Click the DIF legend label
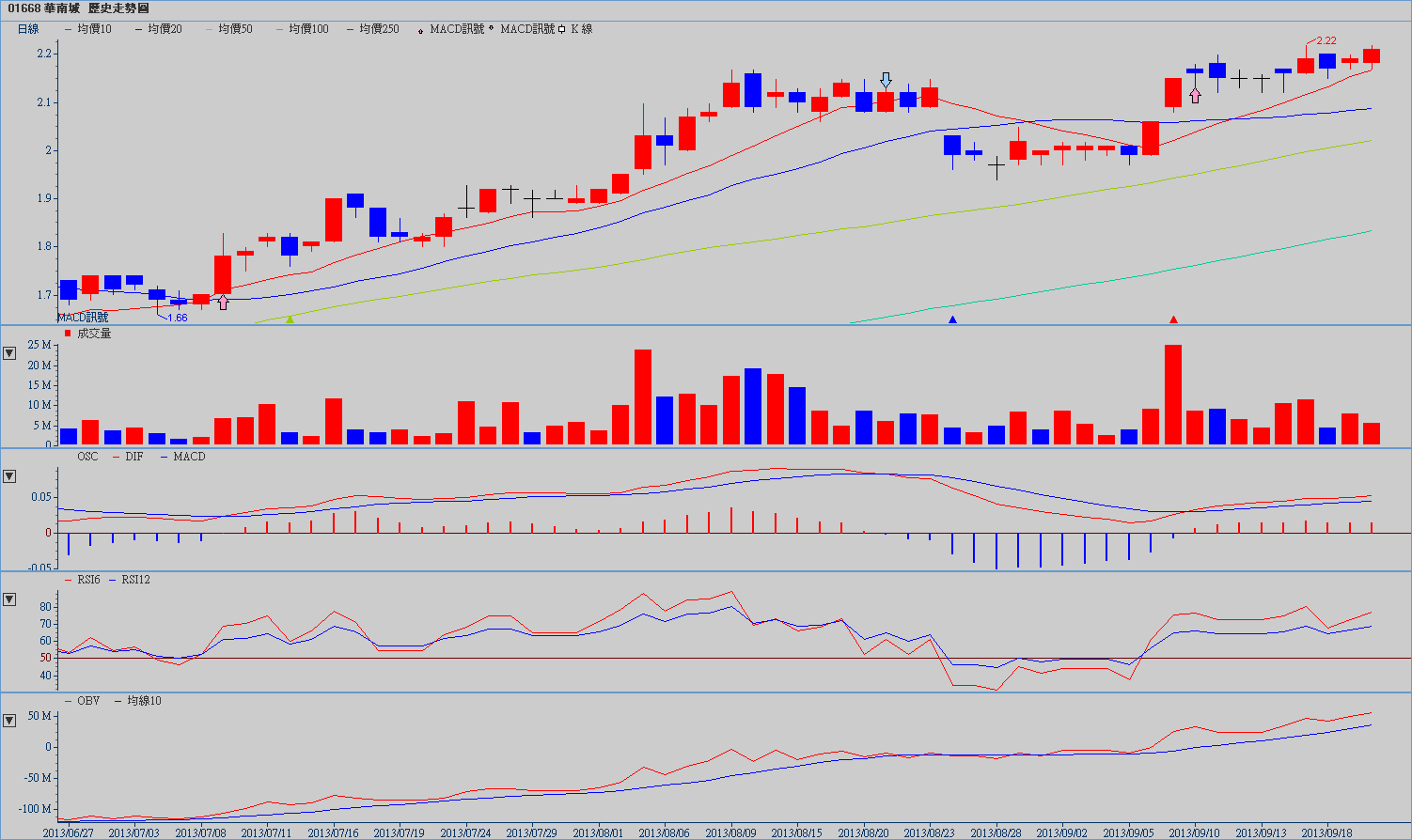The width and height of the screenshot is (1412, 840). click(x=133, y=457)
